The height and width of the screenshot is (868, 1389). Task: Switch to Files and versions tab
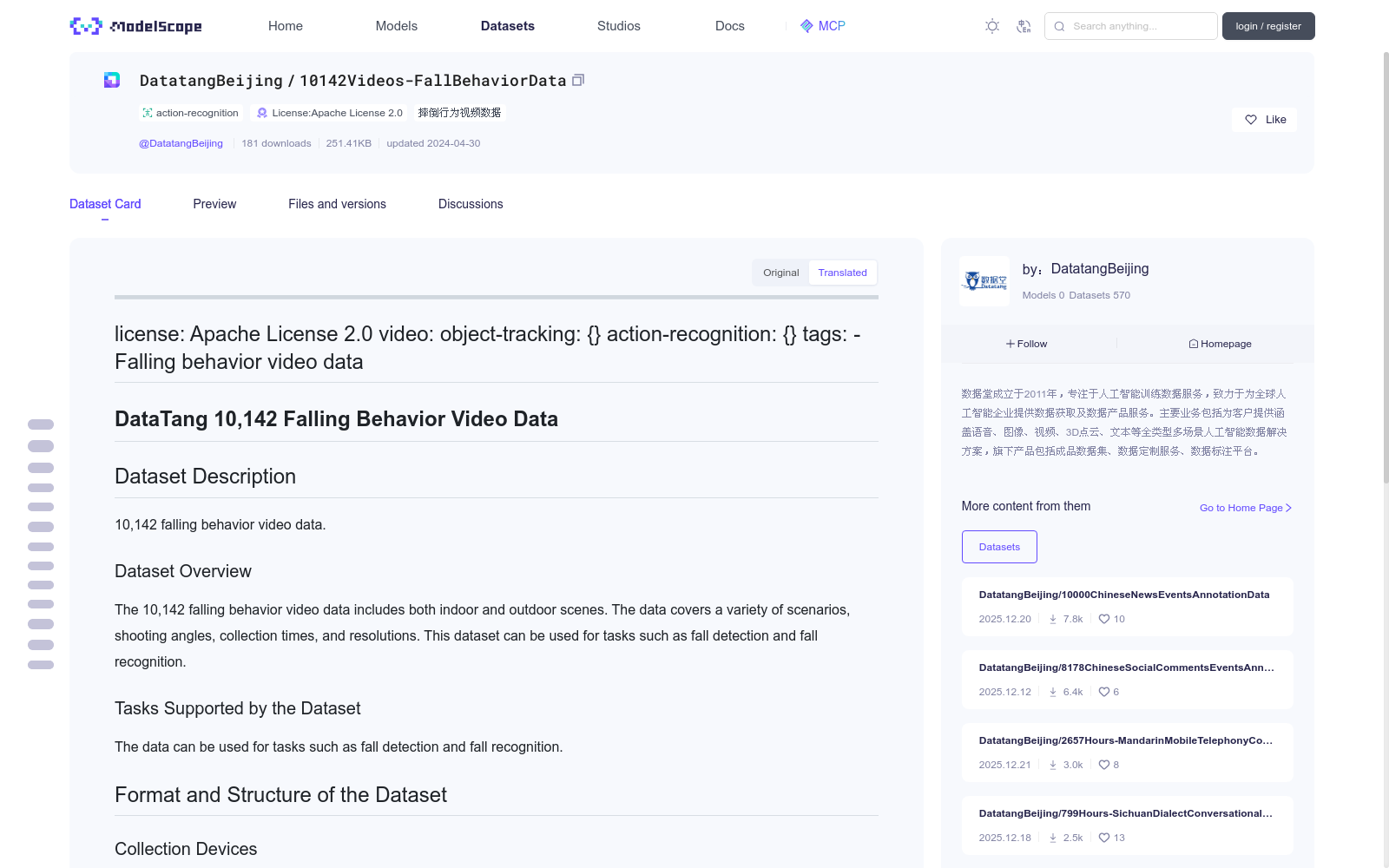tap(337, 204)
